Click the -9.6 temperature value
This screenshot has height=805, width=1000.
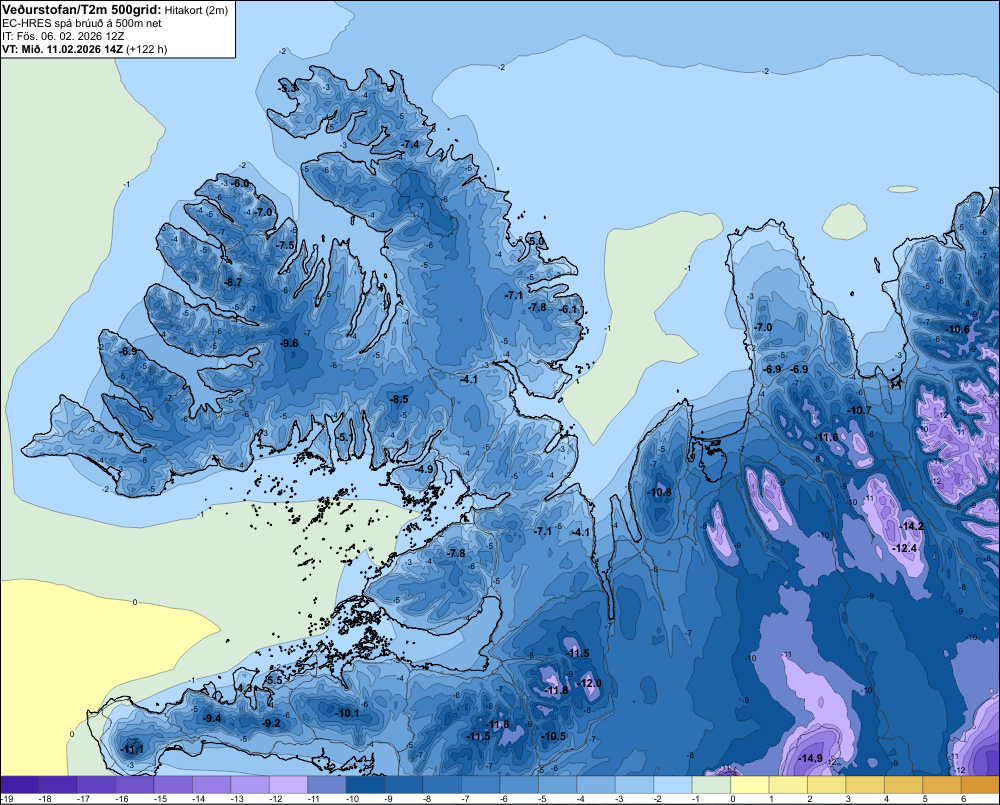coord(289,343)
